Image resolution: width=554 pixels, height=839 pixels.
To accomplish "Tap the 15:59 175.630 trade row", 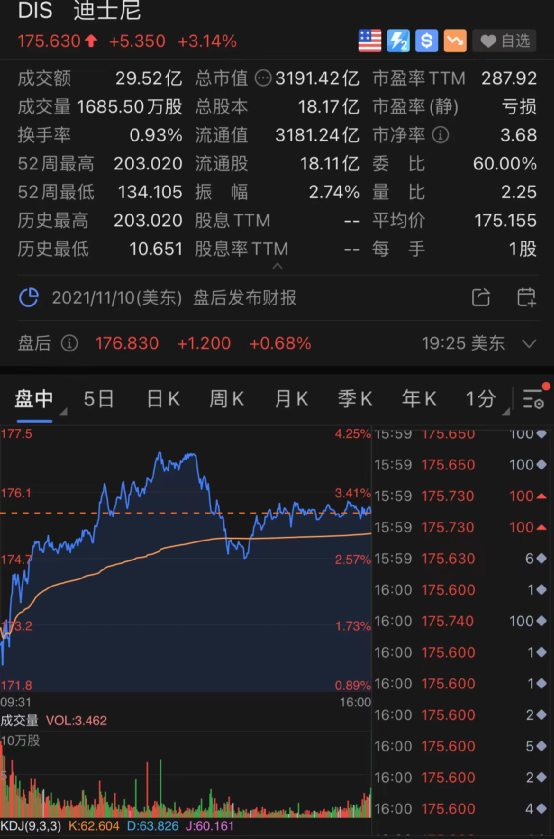I will [460, 559].
